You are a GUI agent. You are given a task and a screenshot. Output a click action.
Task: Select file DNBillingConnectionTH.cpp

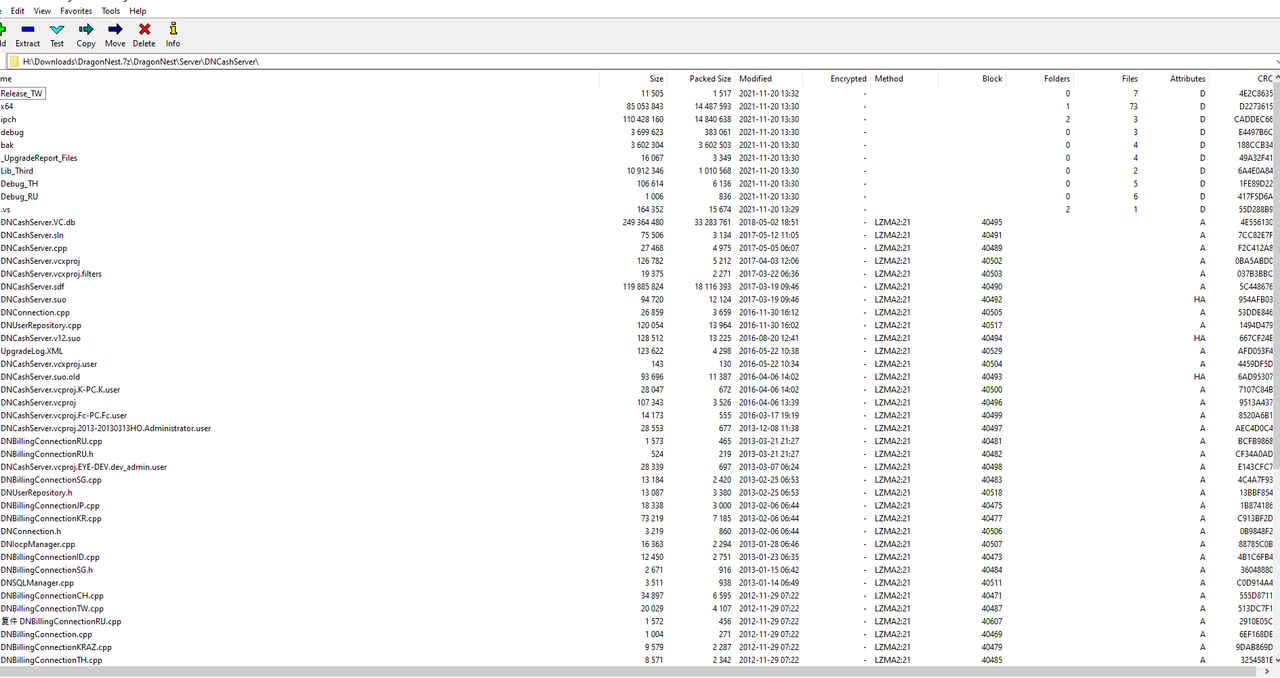pos(51,660)
